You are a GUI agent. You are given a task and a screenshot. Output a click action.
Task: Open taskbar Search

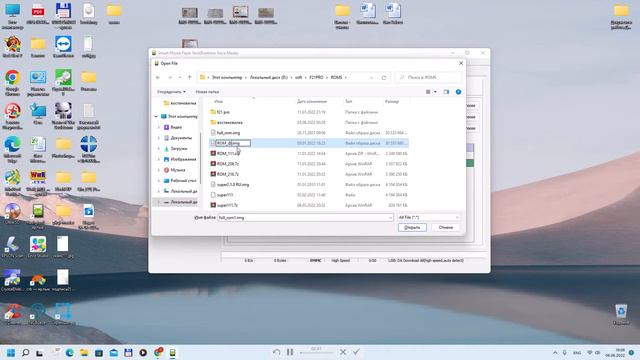(x=25, y=352)
